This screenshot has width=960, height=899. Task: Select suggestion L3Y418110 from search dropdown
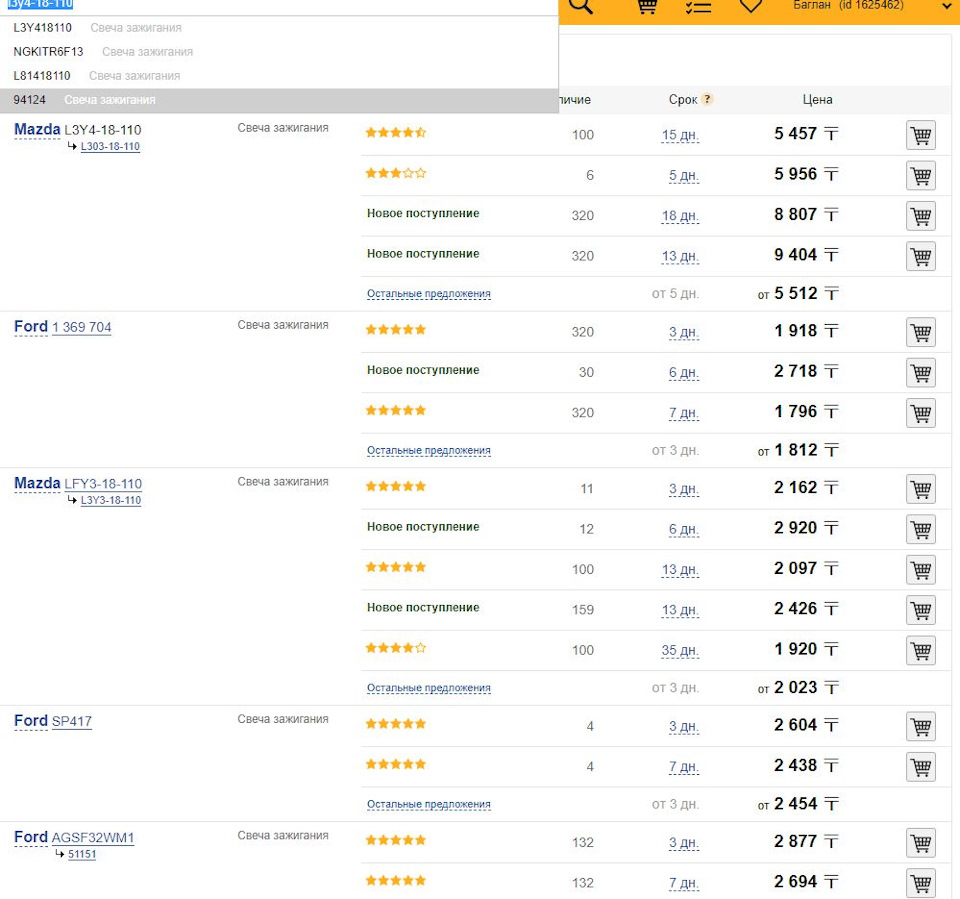(x=279, y=28)
